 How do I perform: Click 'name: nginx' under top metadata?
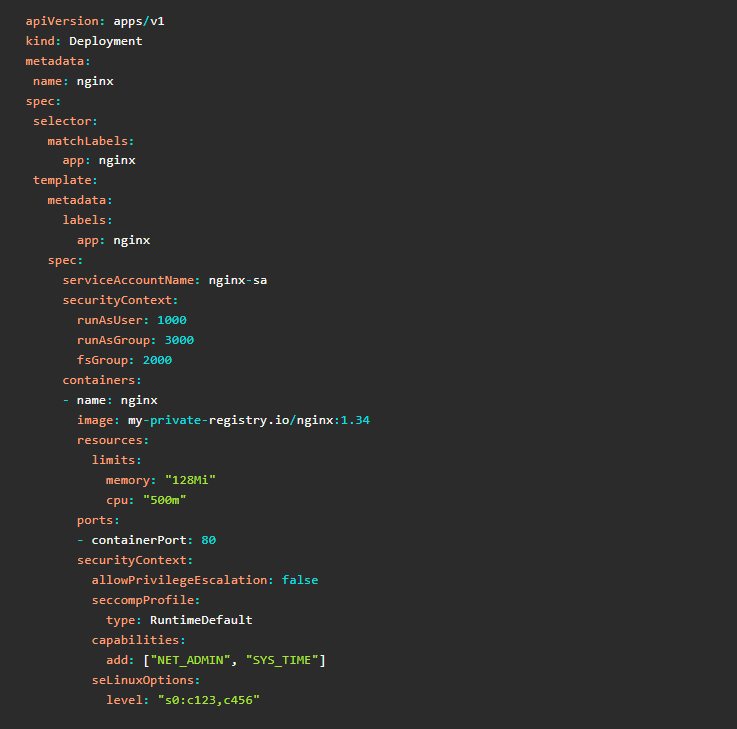73,81
